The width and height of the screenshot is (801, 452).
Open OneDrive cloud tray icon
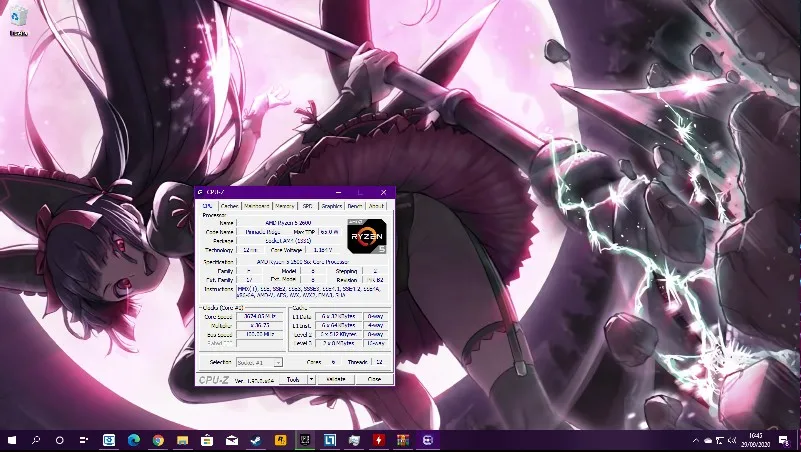[708, 440]
